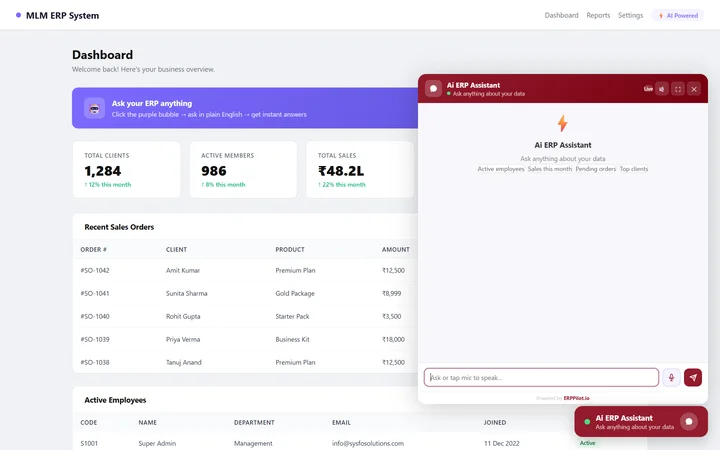This screenshot has width=720, height=450.
Task: Open the ERPPilot.io link
Action: pyautogui.click(x=576, y=398)
